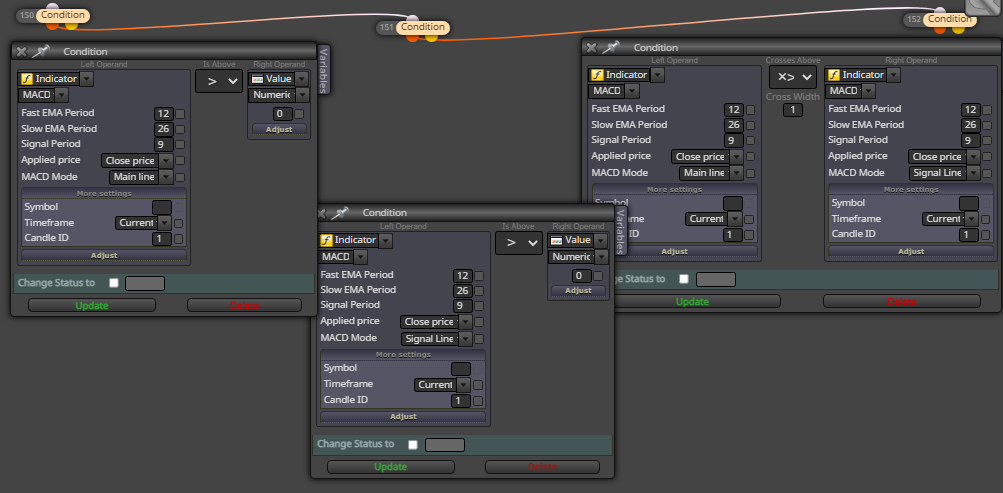1003x493 pixels.
Task: Click Cross Width input field
Action: coord(793,110)
